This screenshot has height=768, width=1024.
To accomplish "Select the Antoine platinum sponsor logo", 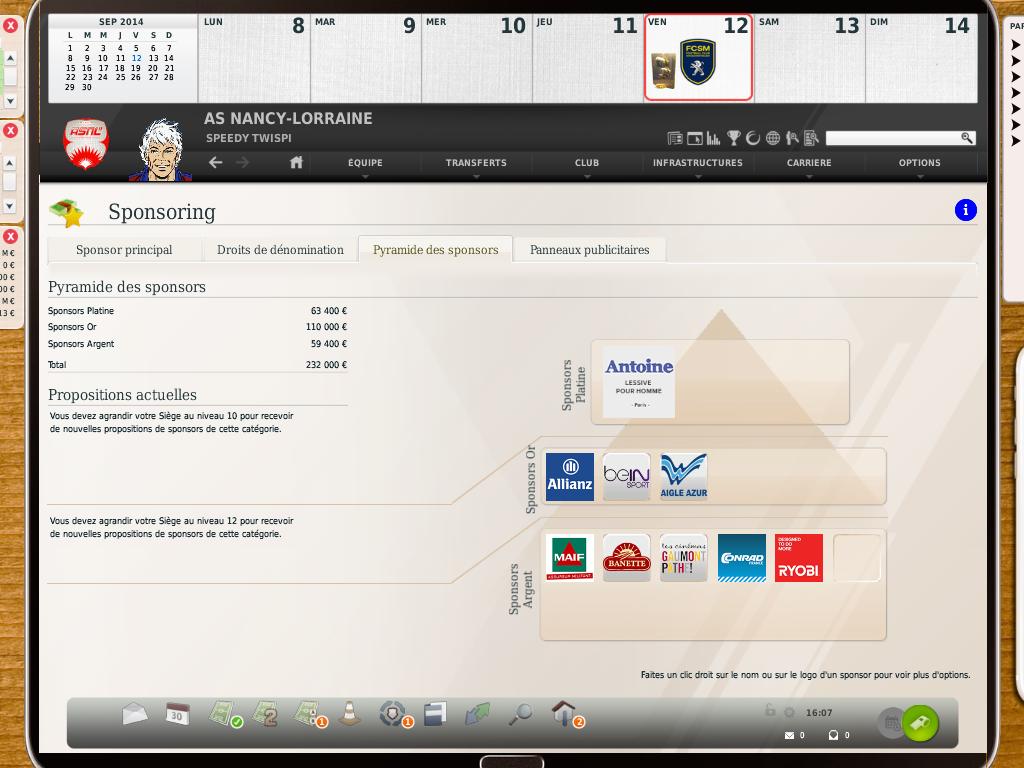I will 639,383.
